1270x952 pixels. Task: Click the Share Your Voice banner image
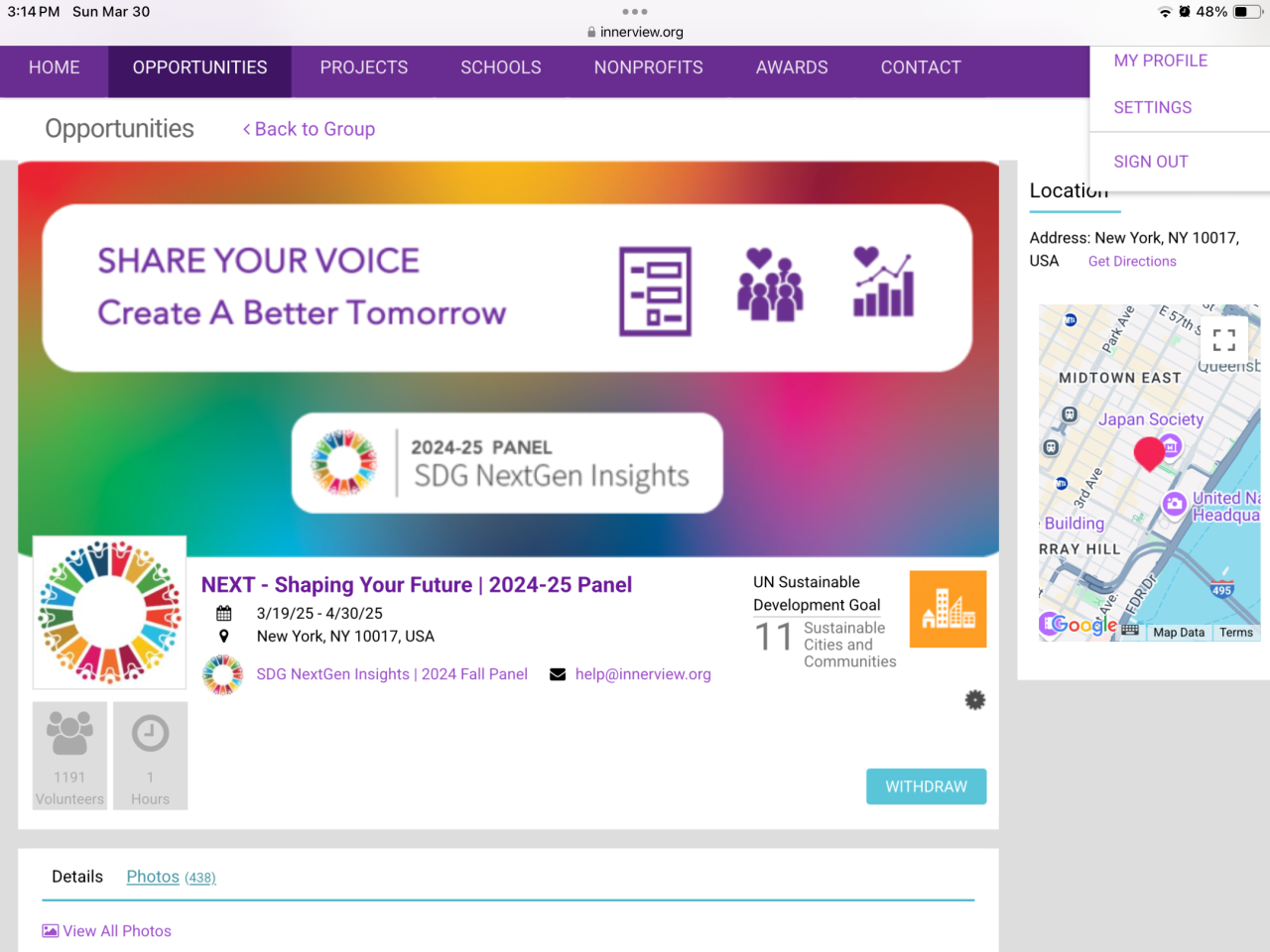point(507,289)
